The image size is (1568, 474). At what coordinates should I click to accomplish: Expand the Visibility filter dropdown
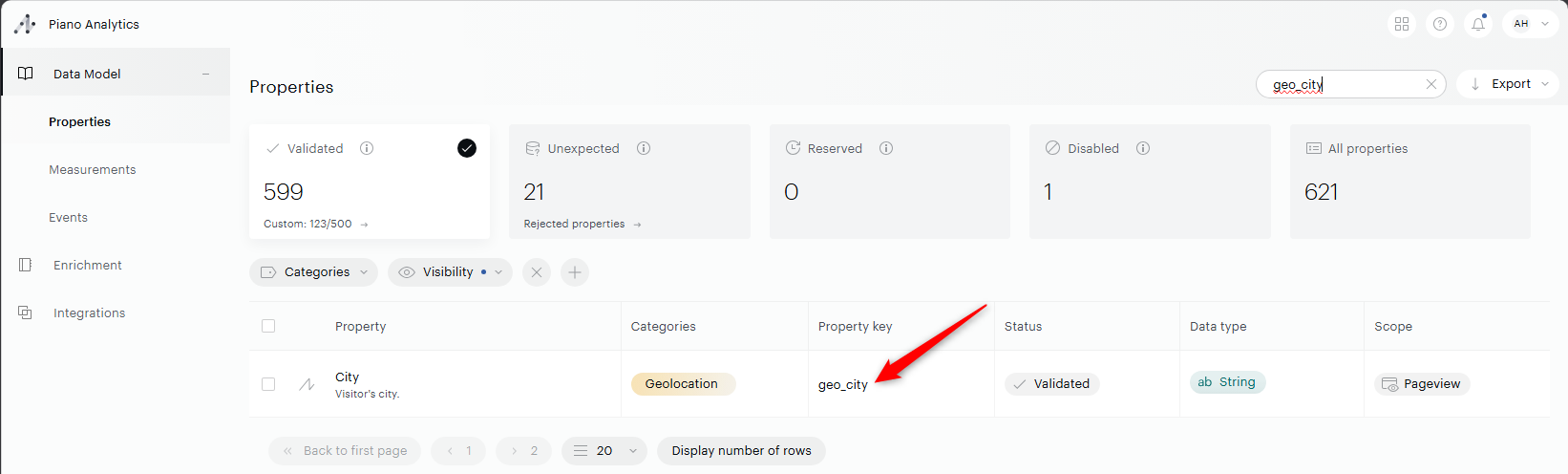tap(450, 272)
